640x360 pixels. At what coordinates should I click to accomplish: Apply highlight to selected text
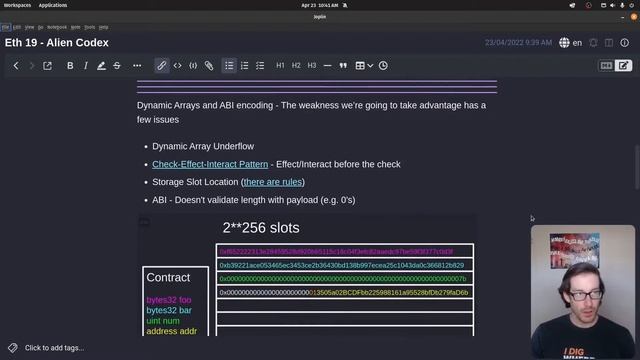tap(101, 66)
